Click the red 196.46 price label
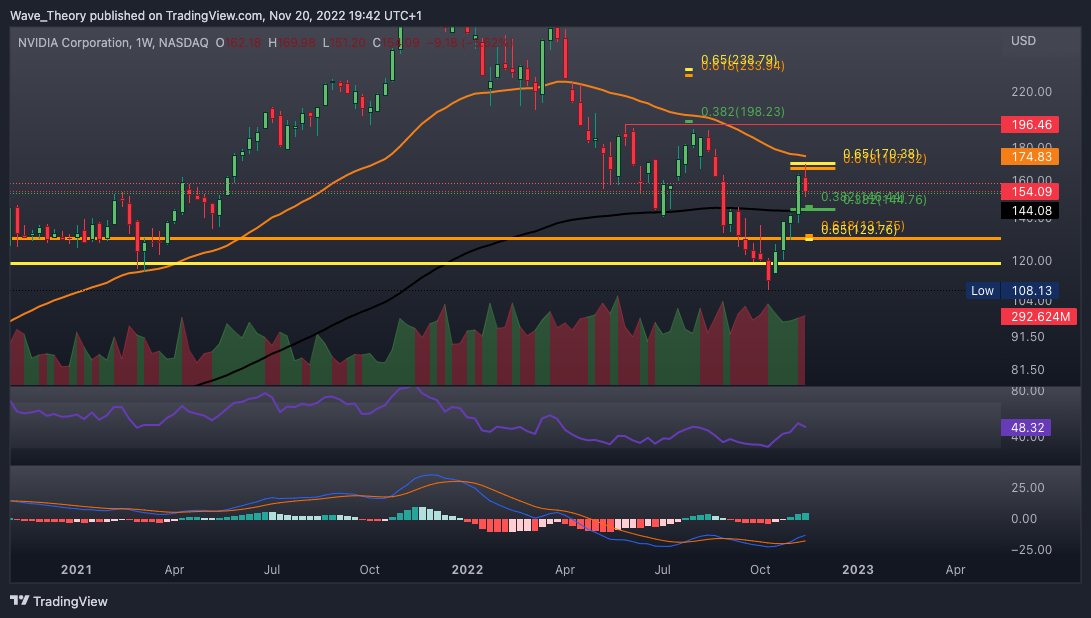The height and width of the screenshot is (618, 1091). (x=1030, y=125)
